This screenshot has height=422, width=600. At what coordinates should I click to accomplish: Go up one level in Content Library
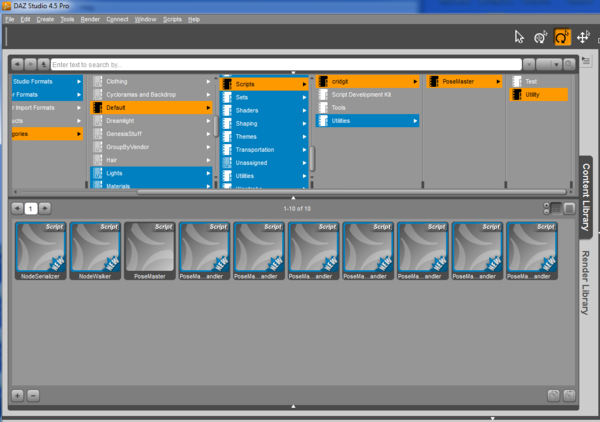click(x=44, y=64)
